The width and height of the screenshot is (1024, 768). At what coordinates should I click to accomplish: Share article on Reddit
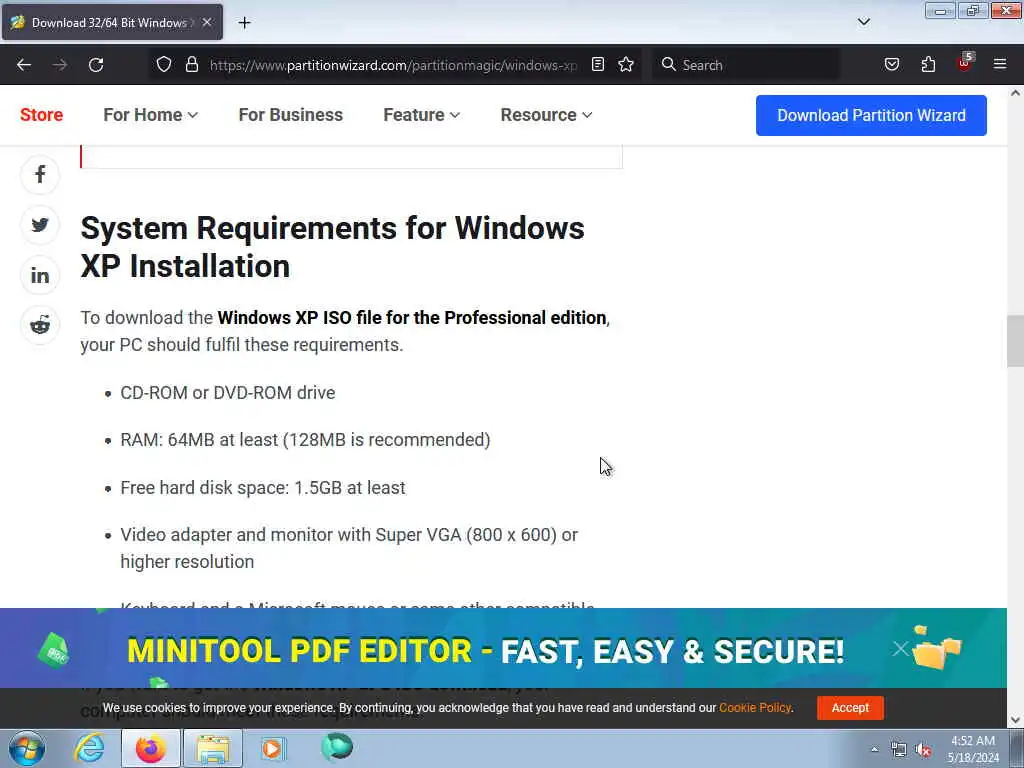[x=40, y=325]
